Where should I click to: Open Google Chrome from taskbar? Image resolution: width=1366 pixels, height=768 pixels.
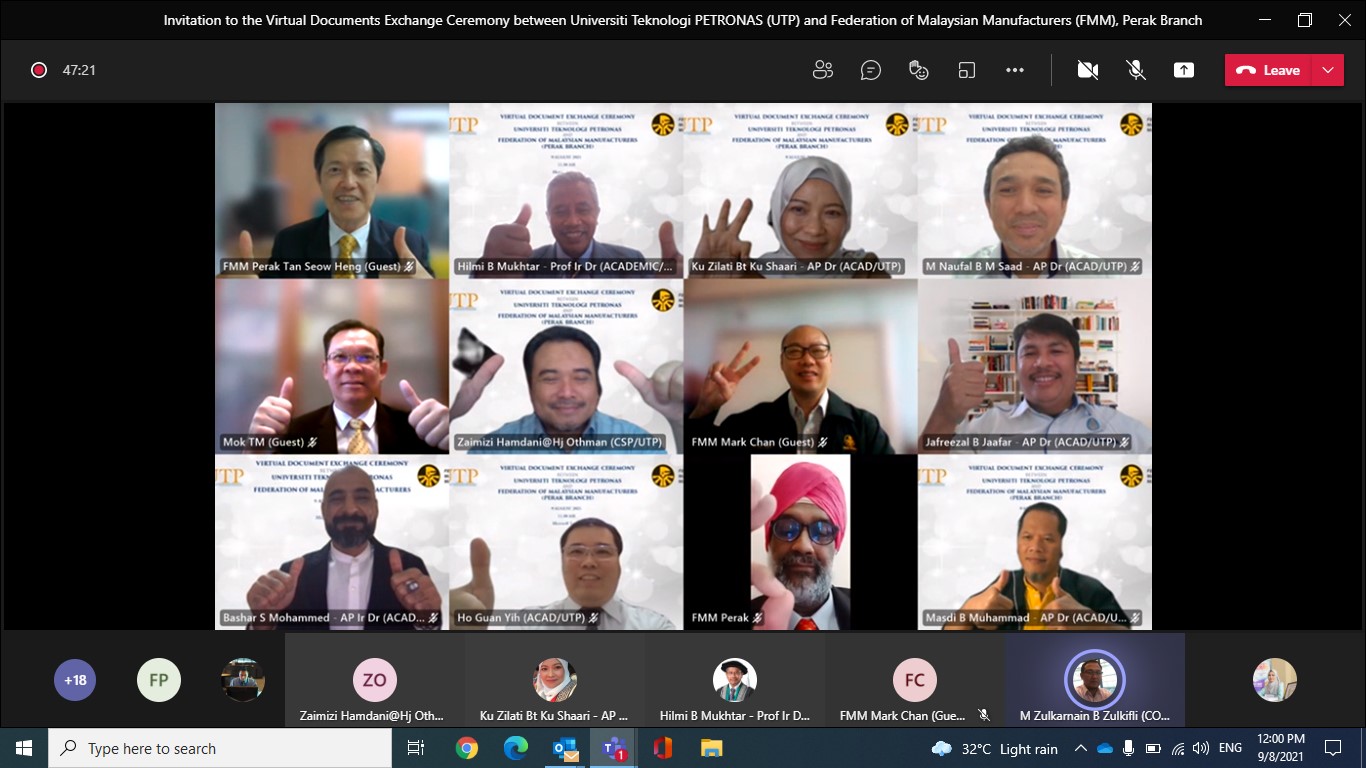click(466, 748)
